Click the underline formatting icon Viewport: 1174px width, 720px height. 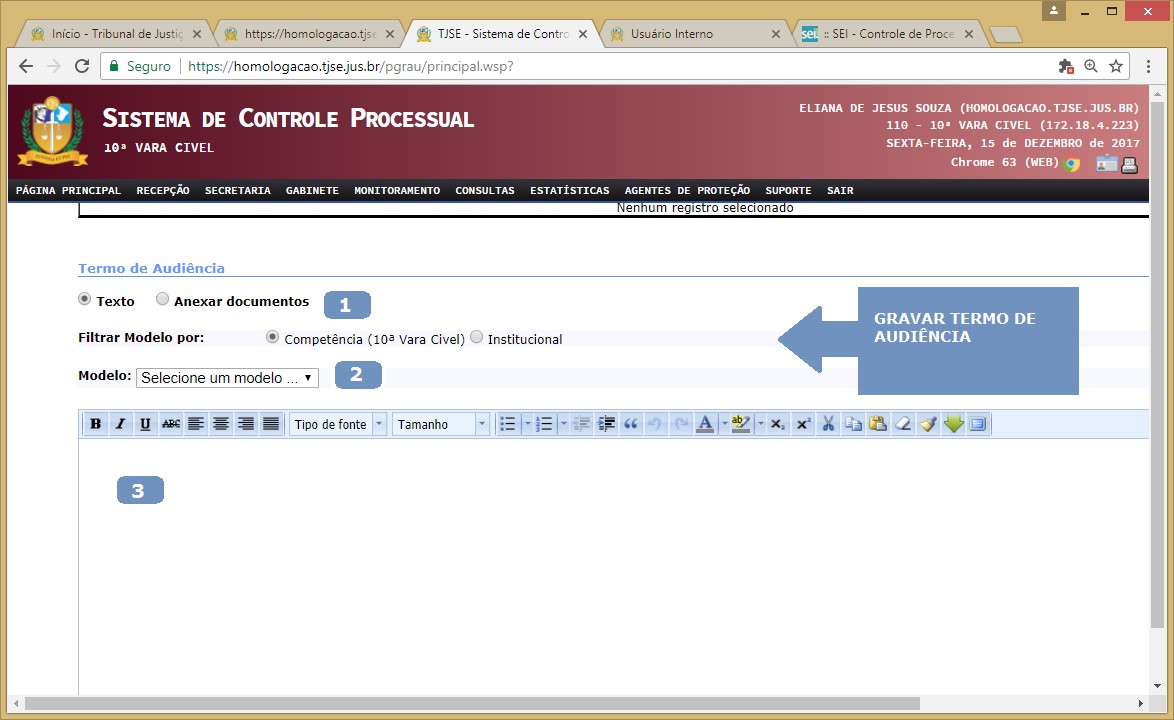[145, 424]
